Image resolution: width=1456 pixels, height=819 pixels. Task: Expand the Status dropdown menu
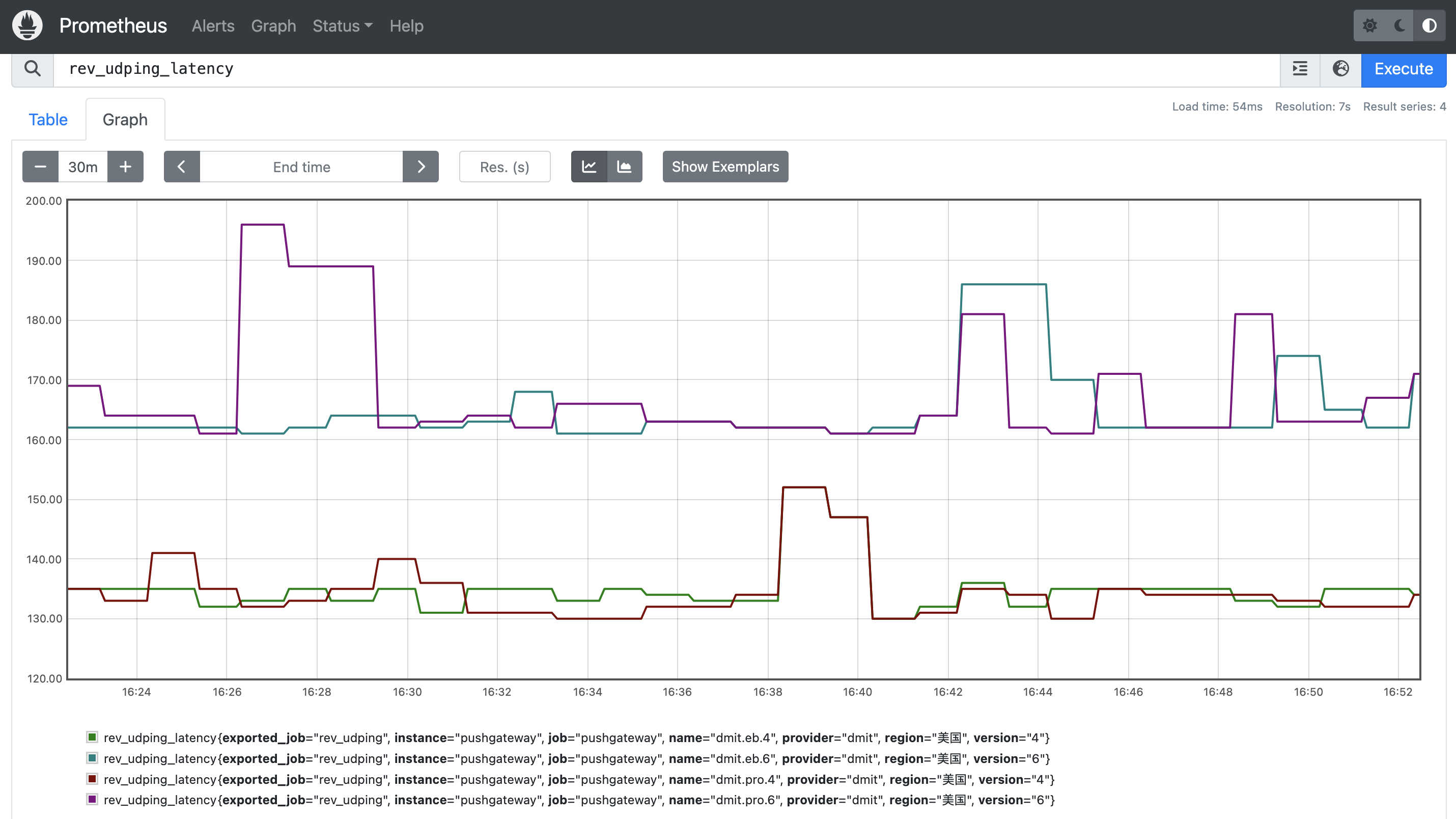[342, 26]
